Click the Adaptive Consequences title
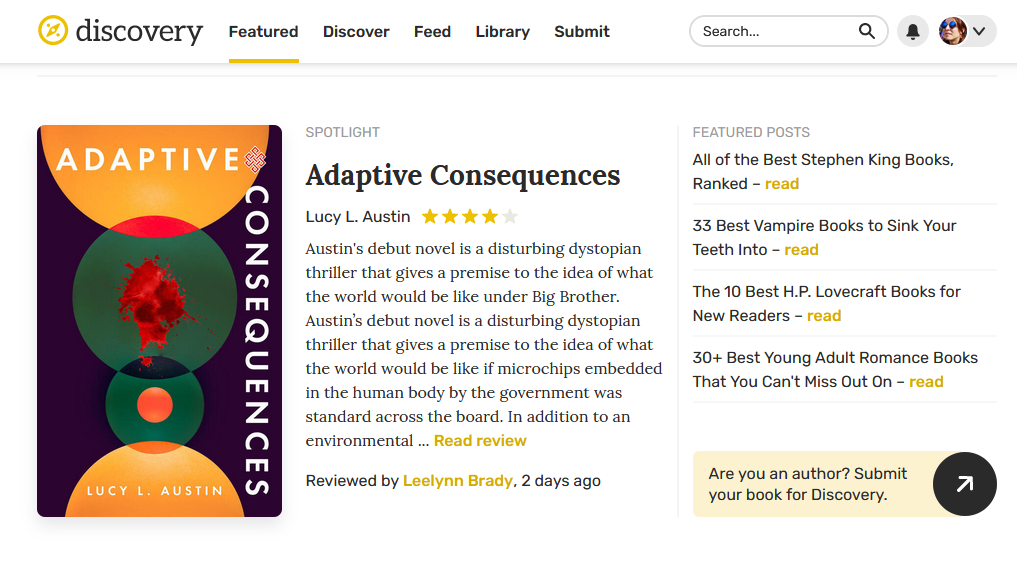The image size is (1017, 567). click(x=463, y=176)
